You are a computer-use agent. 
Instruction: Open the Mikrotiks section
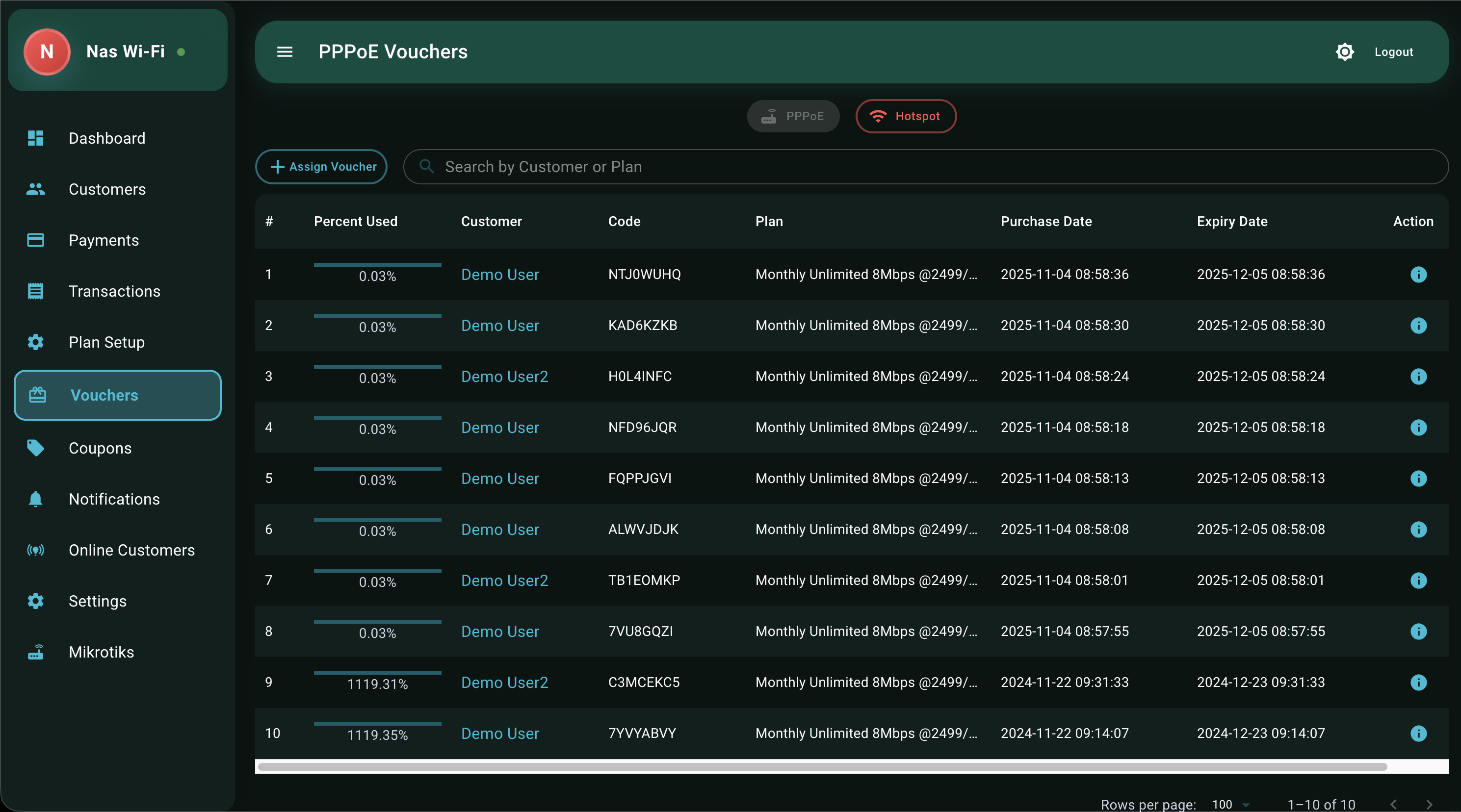tap(101, 652)
